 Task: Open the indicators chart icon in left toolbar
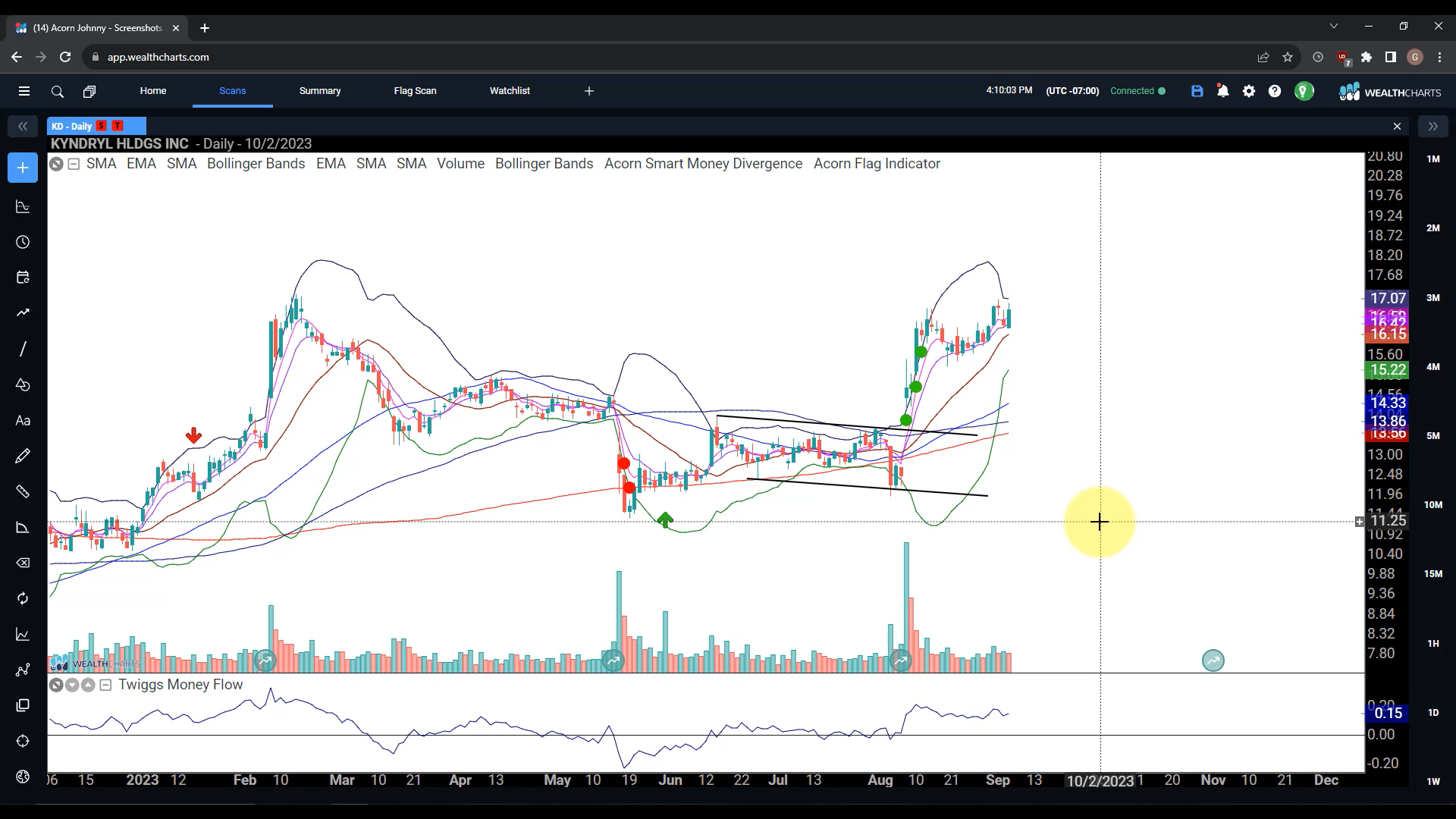click(x=23, y=206)
